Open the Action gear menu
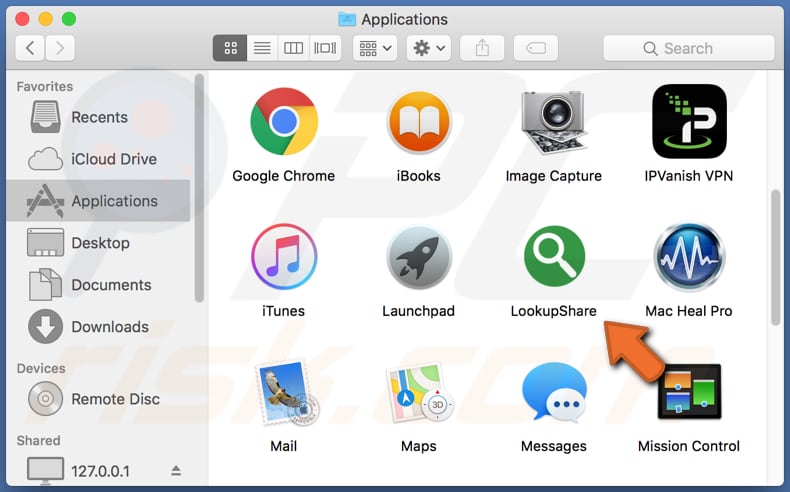Viewport: 790px width, 492px height. coord(429,48)
